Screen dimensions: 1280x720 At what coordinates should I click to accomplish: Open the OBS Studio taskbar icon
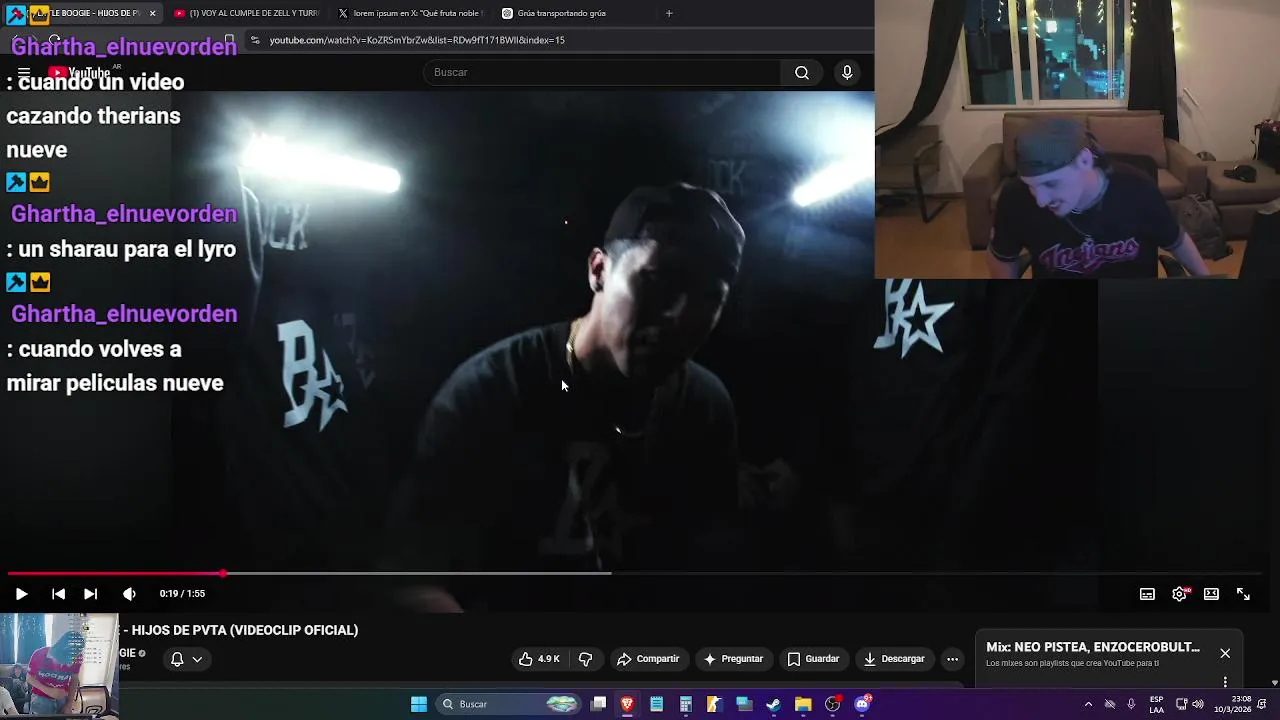click(x=832, y=704)
